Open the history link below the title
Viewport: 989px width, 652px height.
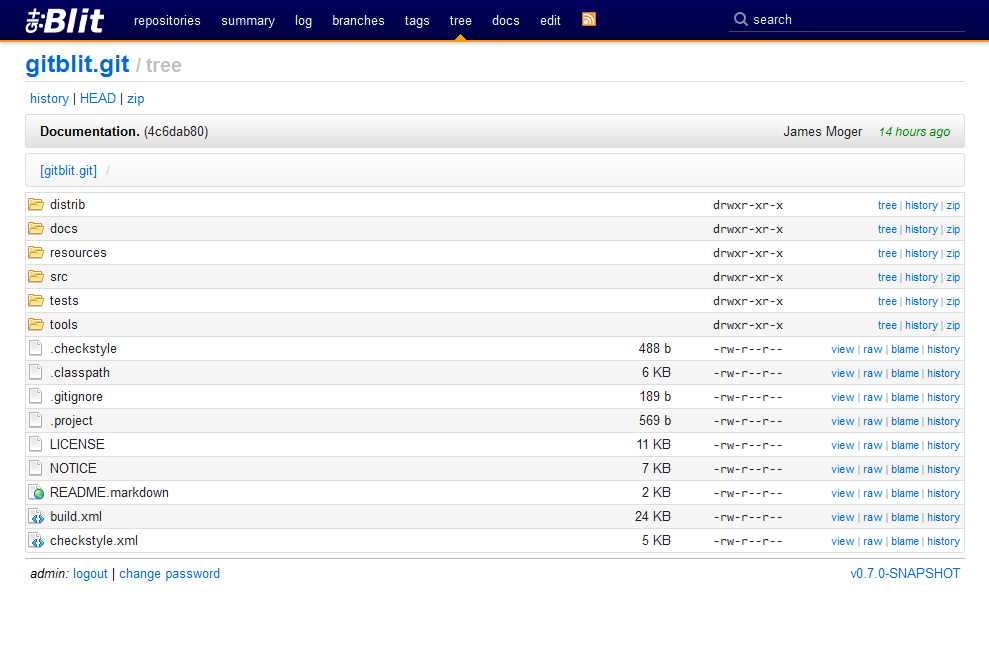pyautogui.click(x=49, y=98)
